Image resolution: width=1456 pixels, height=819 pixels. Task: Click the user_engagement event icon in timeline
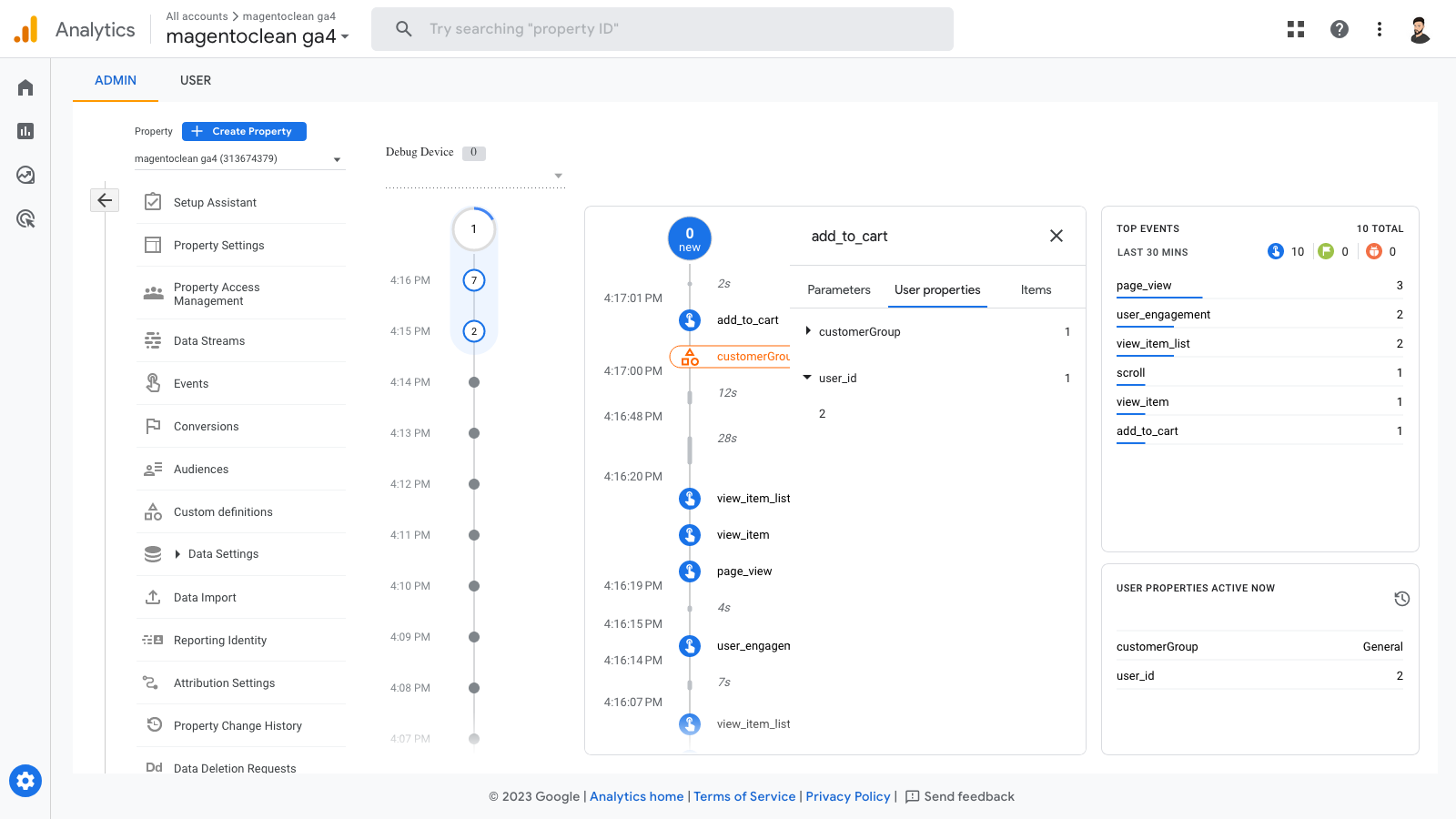click(x=690, y=646)
